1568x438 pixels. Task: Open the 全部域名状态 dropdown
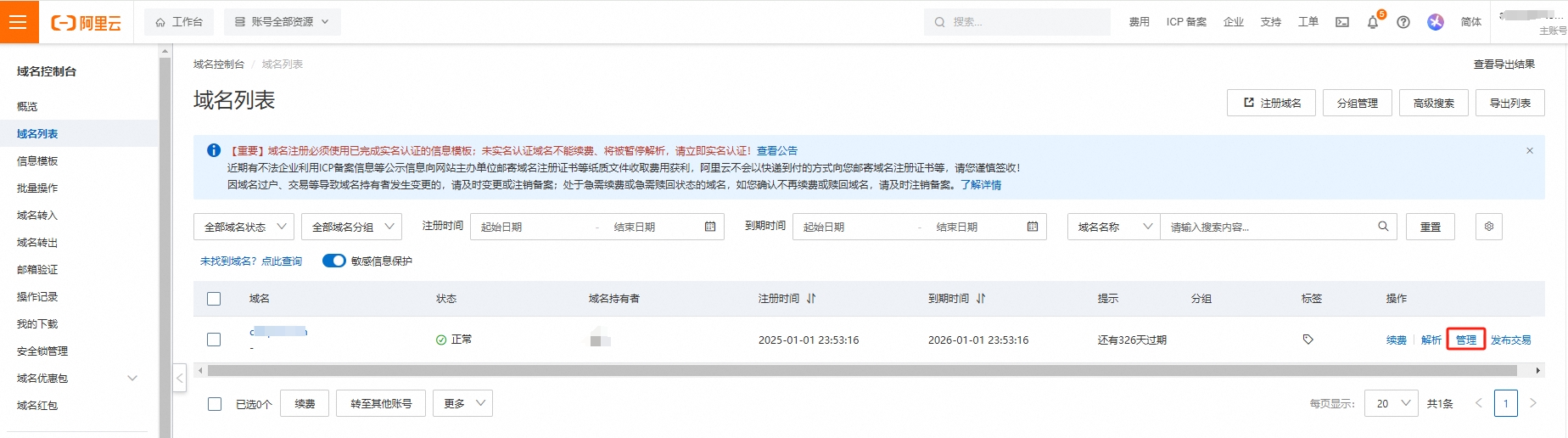click(x=244, y=227)
